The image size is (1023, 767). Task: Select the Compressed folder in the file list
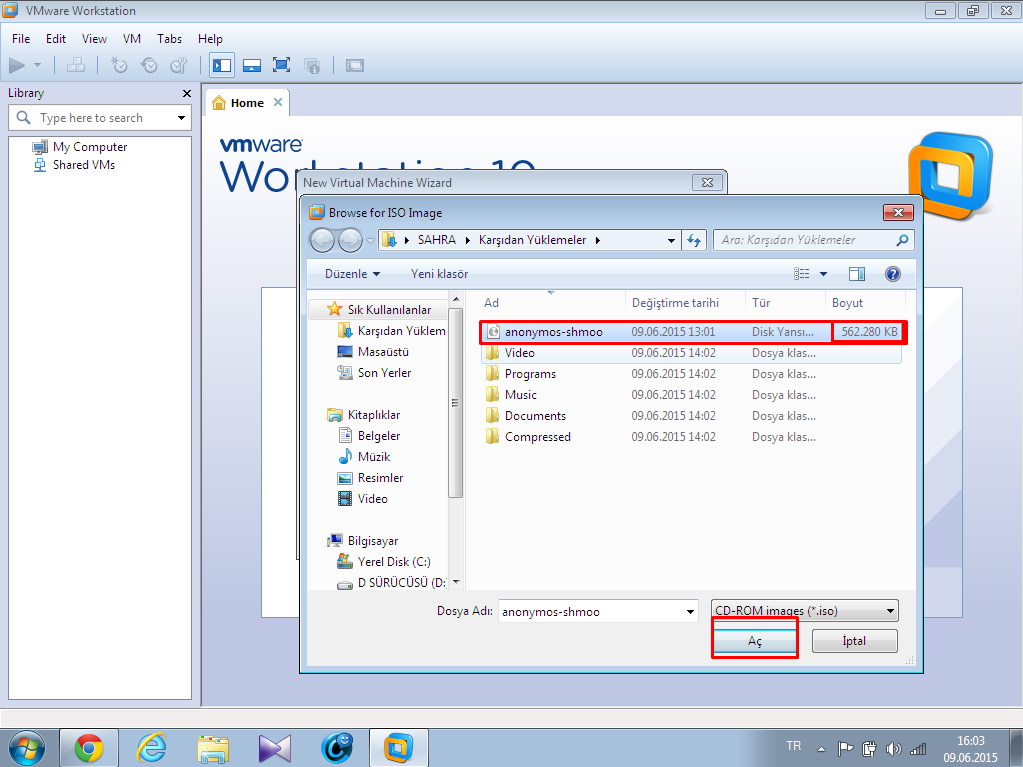pyautogui.click(x=692, y=436)
